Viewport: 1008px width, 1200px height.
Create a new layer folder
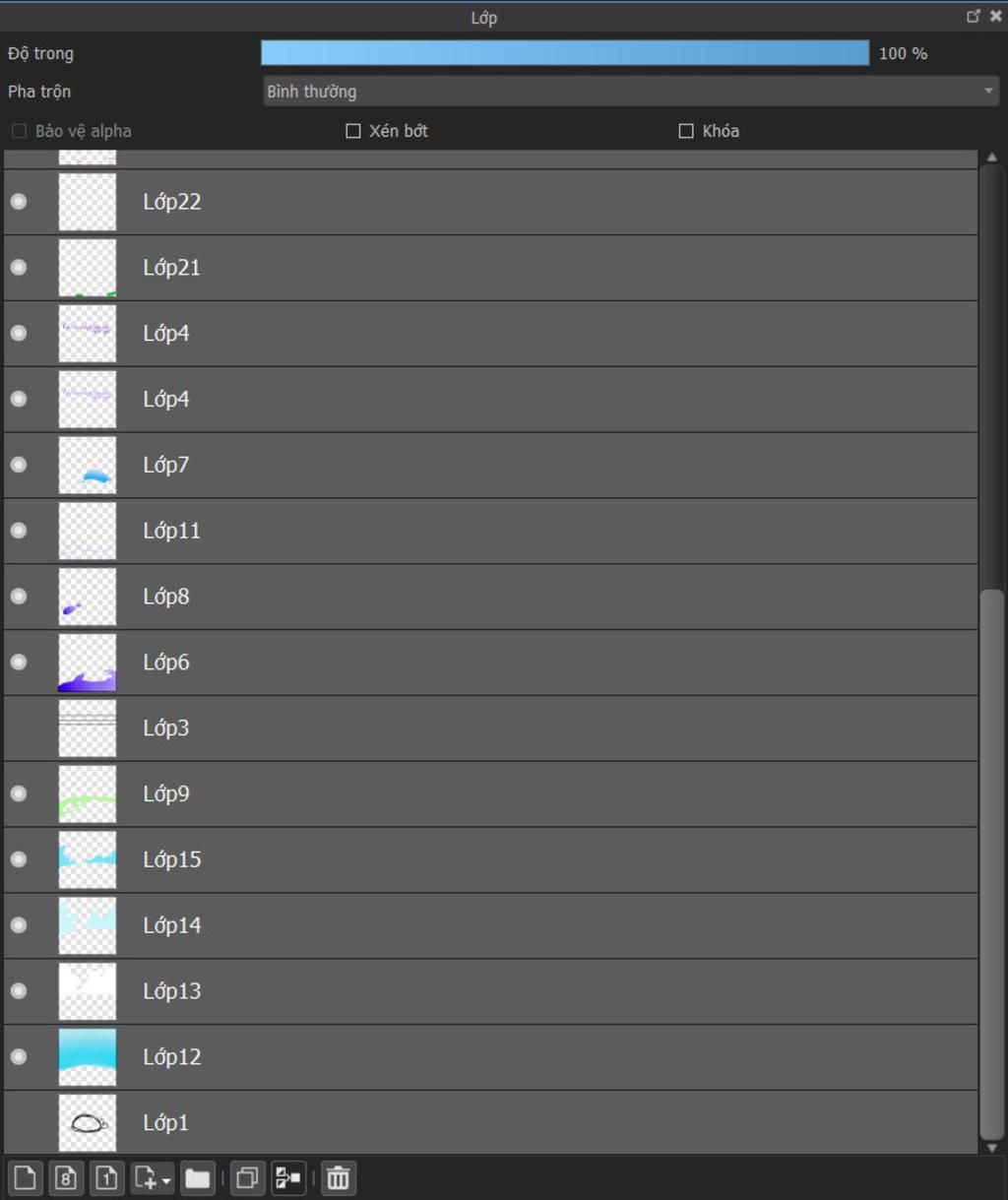pyautogui.click(x=197, y=1177)
